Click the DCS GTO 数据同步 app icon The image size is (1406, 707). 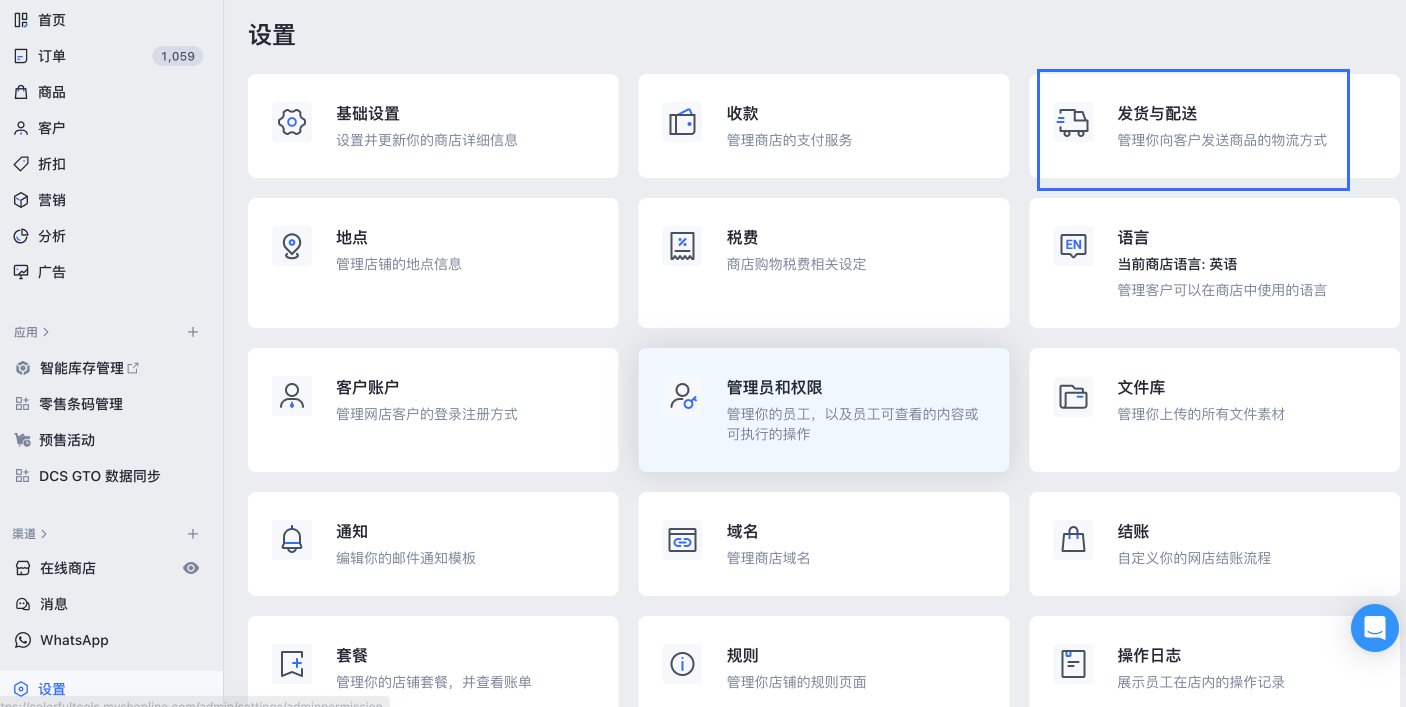[23, 476]
